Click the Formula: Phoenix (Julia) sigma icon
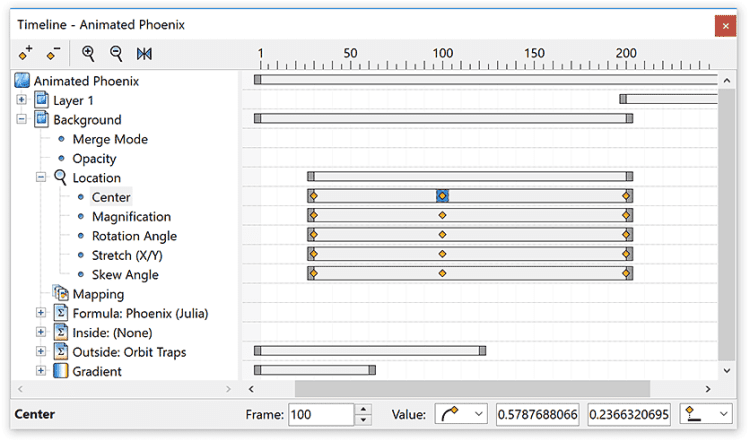750x441 pixels. pos(61,313)
